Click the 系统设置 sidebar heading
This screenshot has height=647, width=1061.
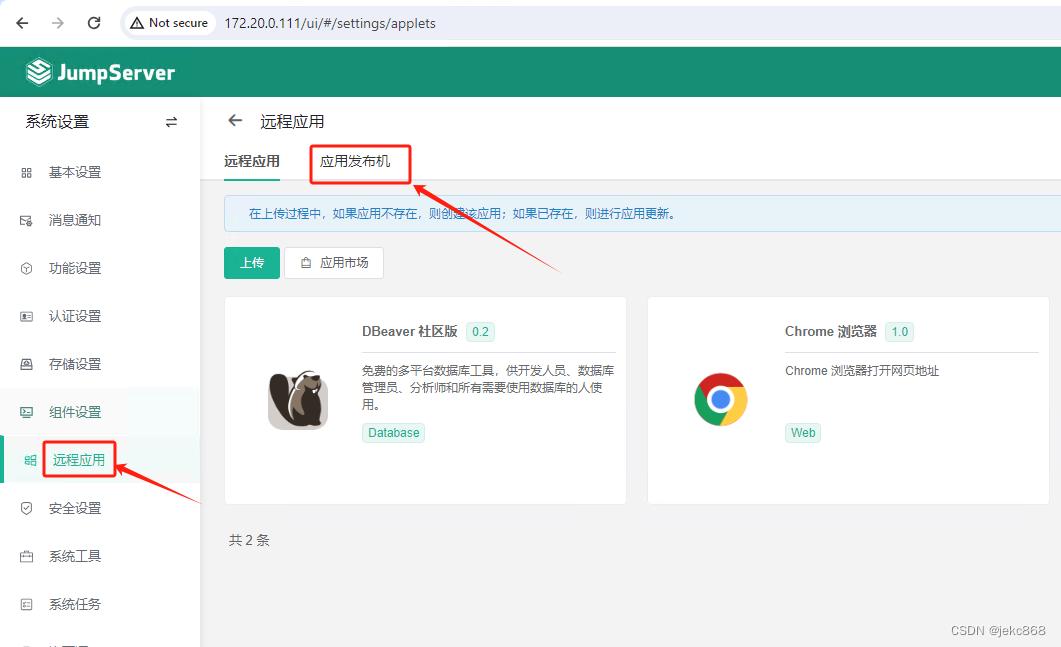point(58,122)
